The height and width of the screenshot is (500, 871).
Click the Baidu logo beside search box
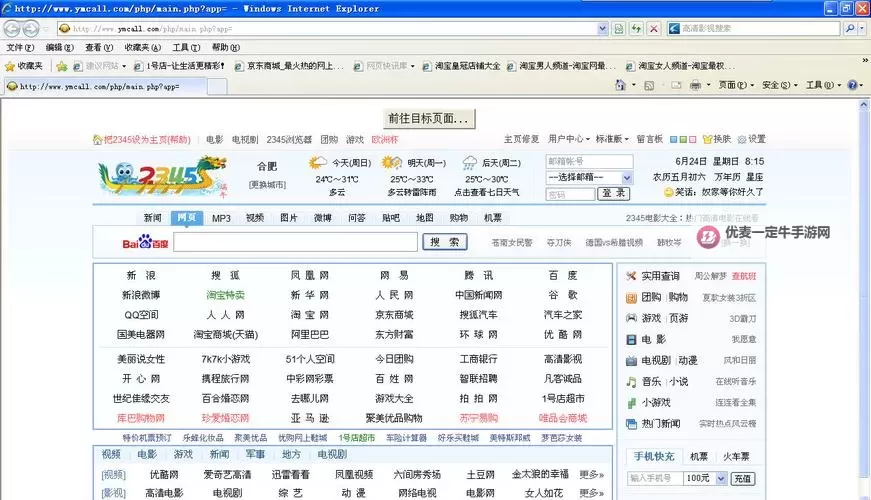click(x=145, y=242)
